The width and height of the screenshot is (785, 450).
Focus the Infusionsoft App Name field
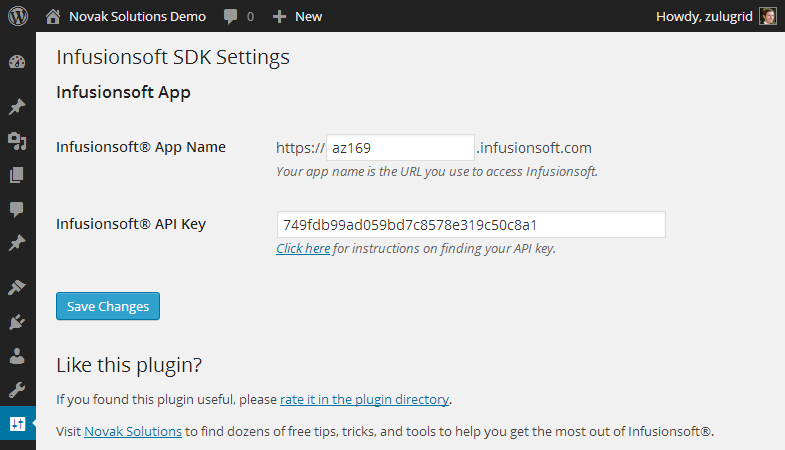[400, 148]
